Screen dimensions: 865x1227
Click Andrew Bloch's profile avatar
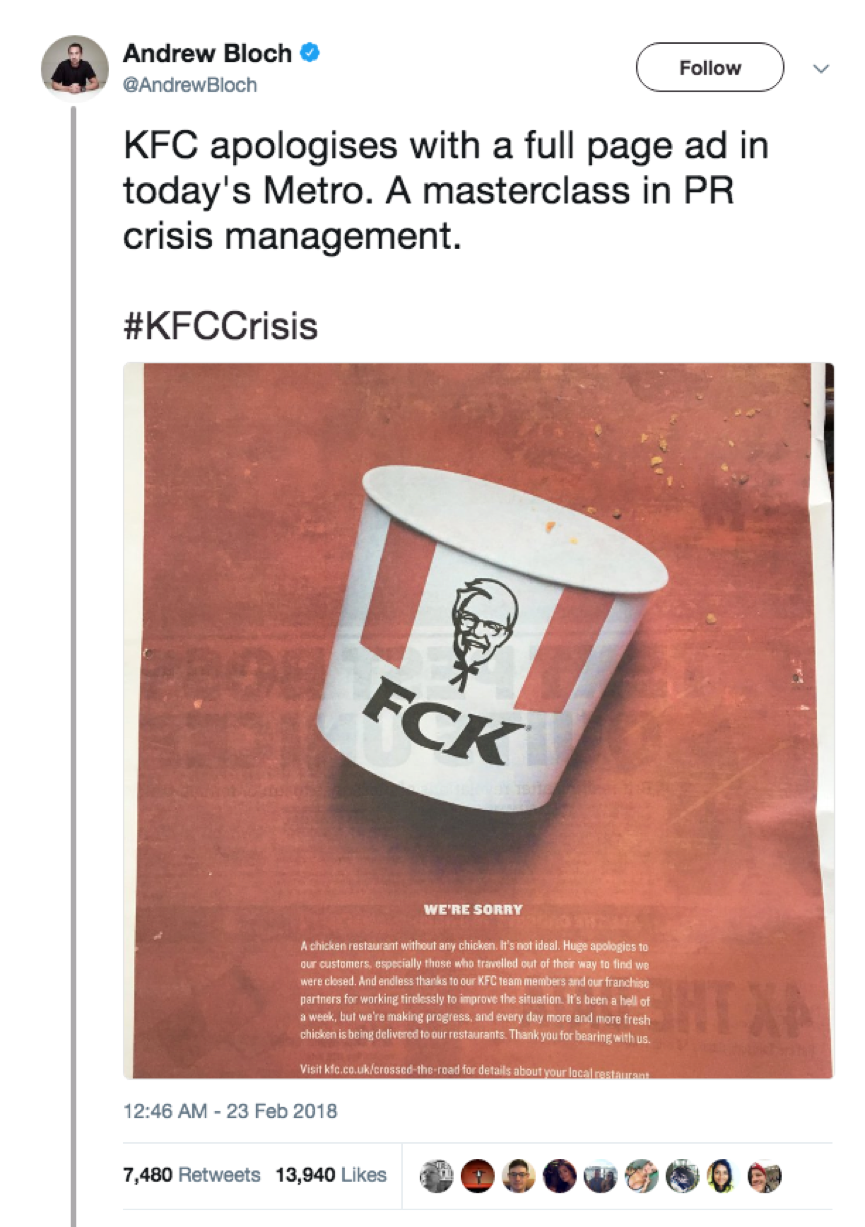click(74, 68)
